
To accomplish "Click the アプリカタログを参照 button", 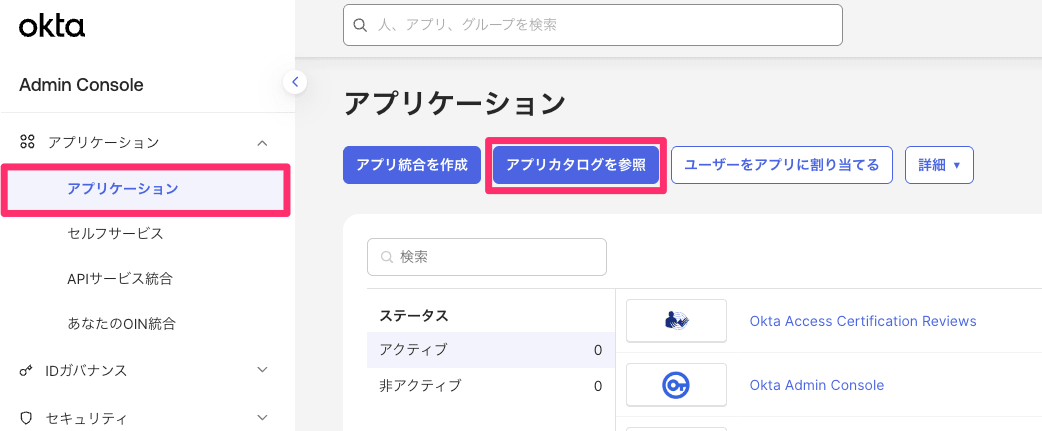I will (575, 165).
